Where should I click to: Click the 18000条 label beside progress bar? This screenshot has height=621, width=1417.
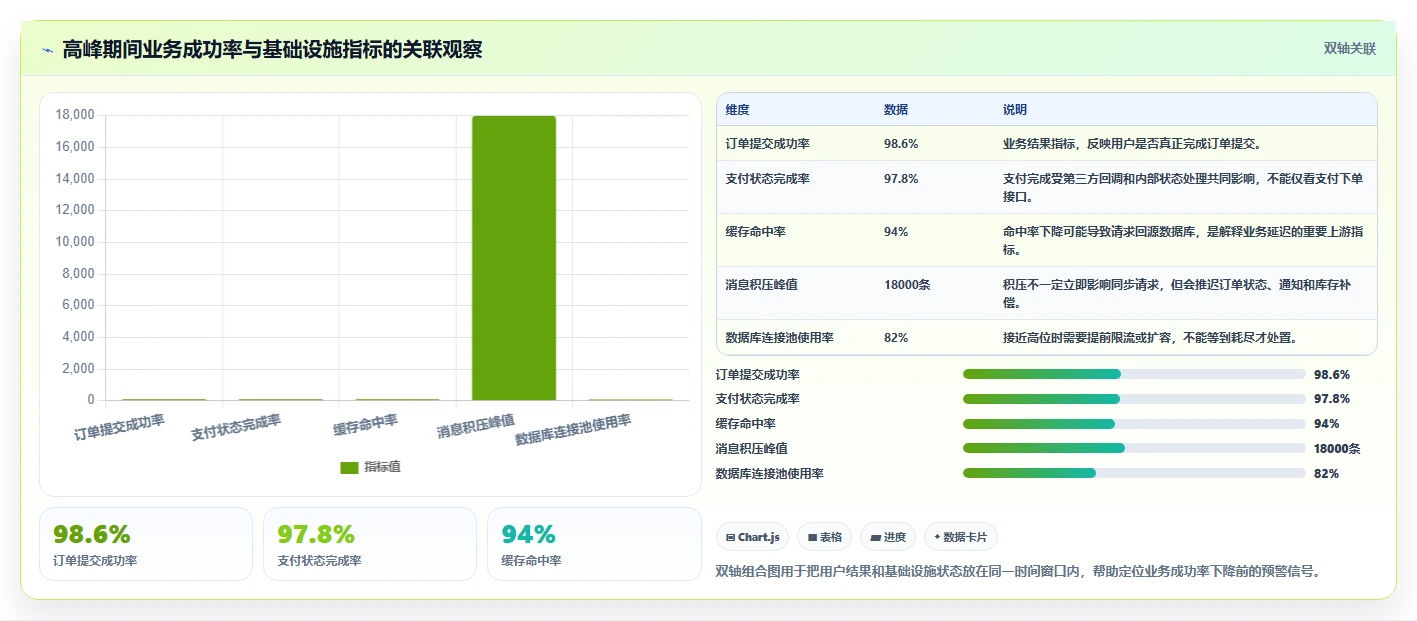pos(1337,449)
